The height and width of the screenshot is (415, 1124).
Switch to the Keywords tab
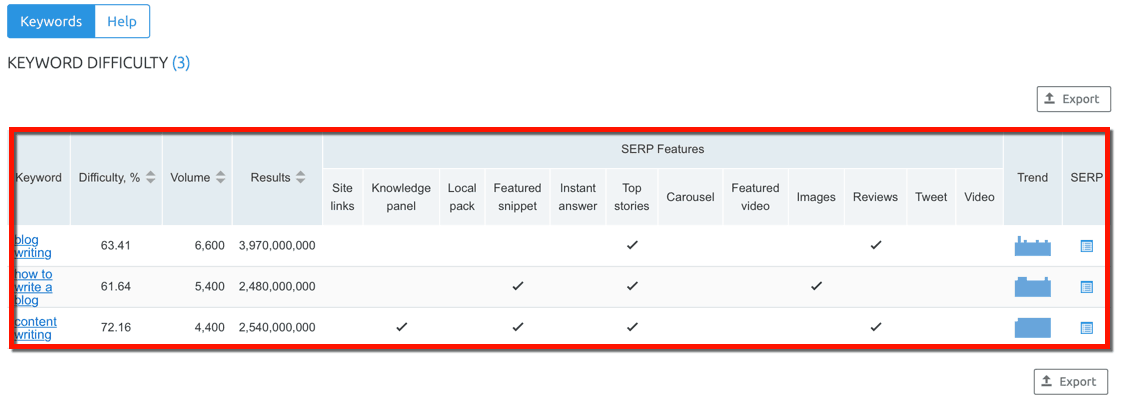click(51, 21)
